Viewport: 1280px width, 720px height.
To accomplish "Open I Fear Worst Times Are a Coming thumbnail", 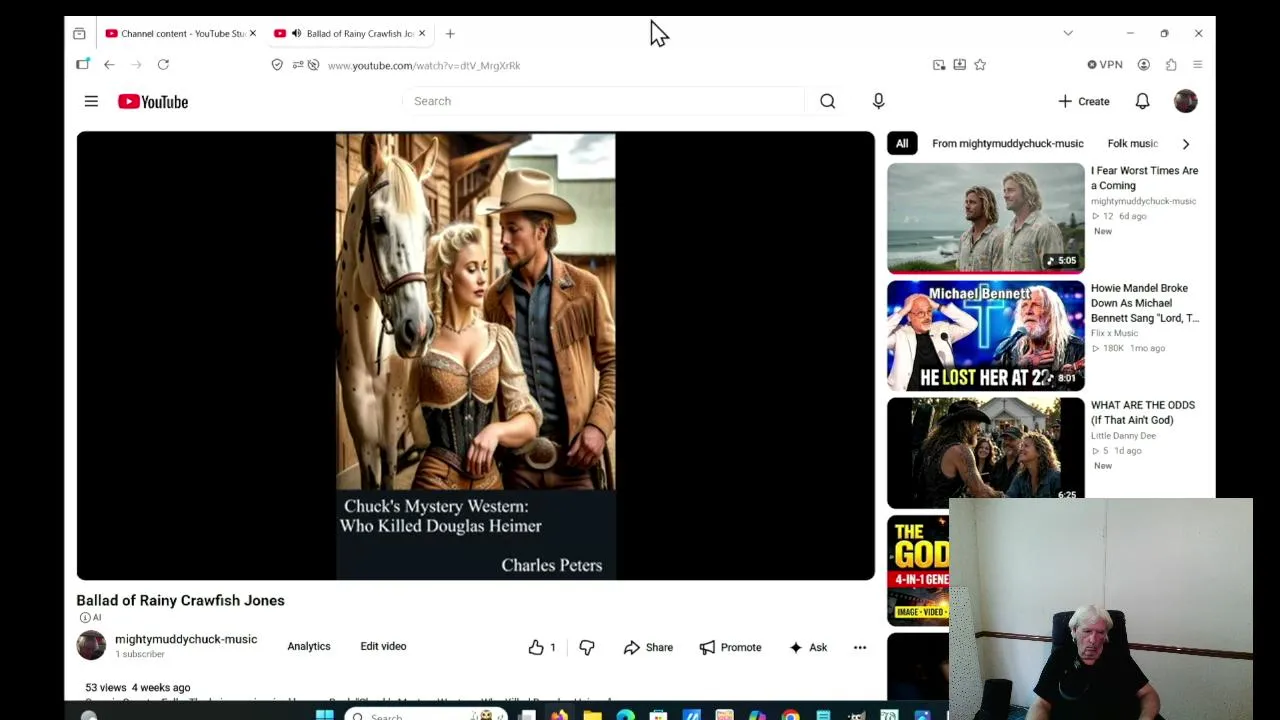I will pyautogui.click(x=985, y=218).
